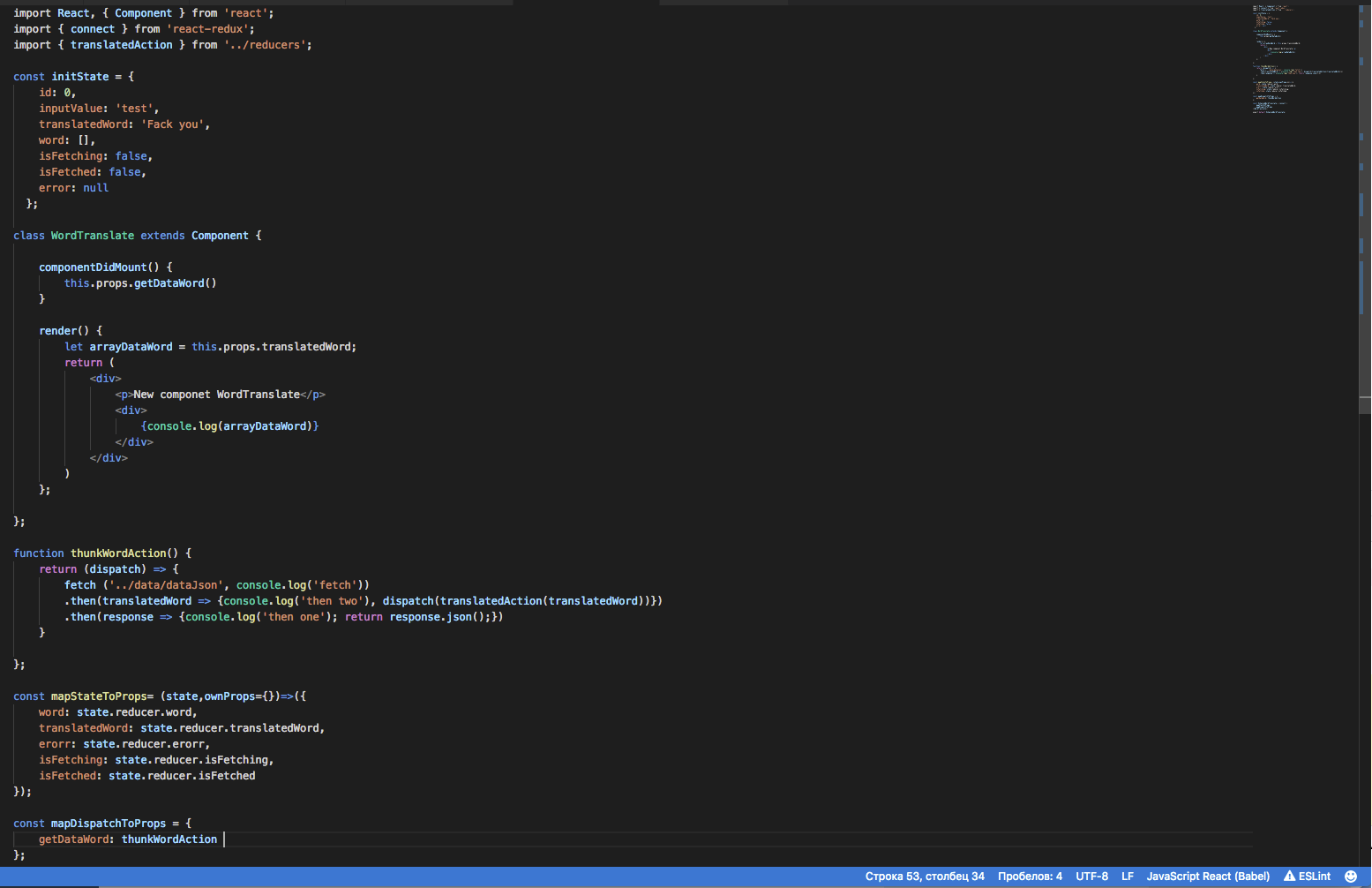Click the 'word: []' property line
This screenshot has height=888, width=1372.
[66, 140]
